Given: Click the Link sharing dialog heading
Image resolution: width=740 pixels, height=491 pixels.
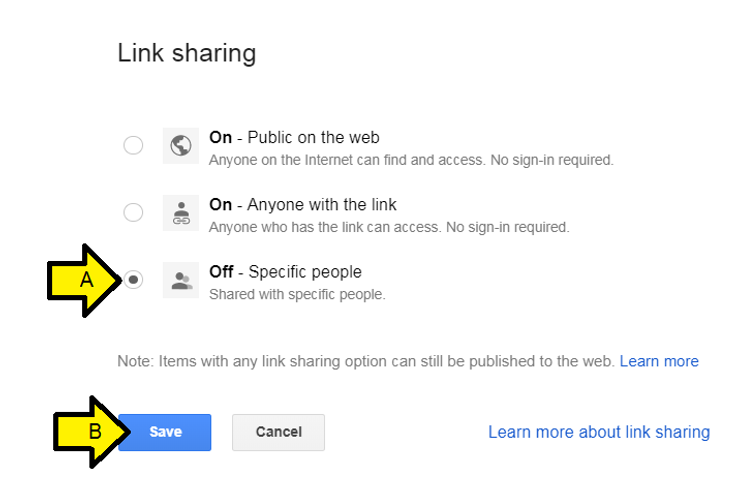Looking at the screenshot, I should coord(187,52).
